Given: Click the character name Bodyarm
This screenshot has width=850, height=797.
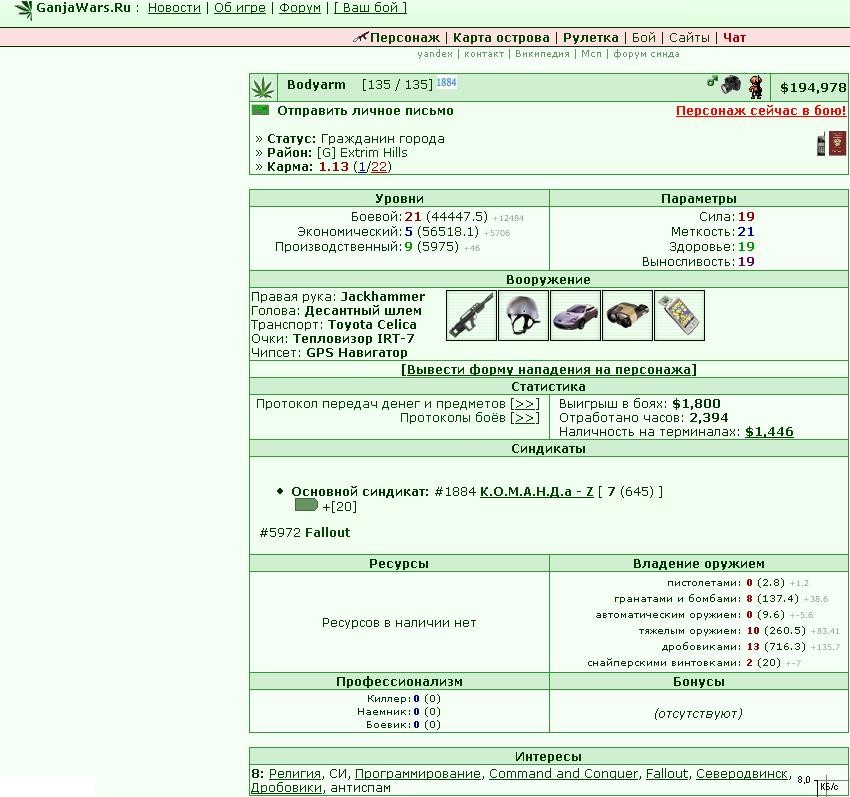Looking at the screenshot, I should 316,85.
